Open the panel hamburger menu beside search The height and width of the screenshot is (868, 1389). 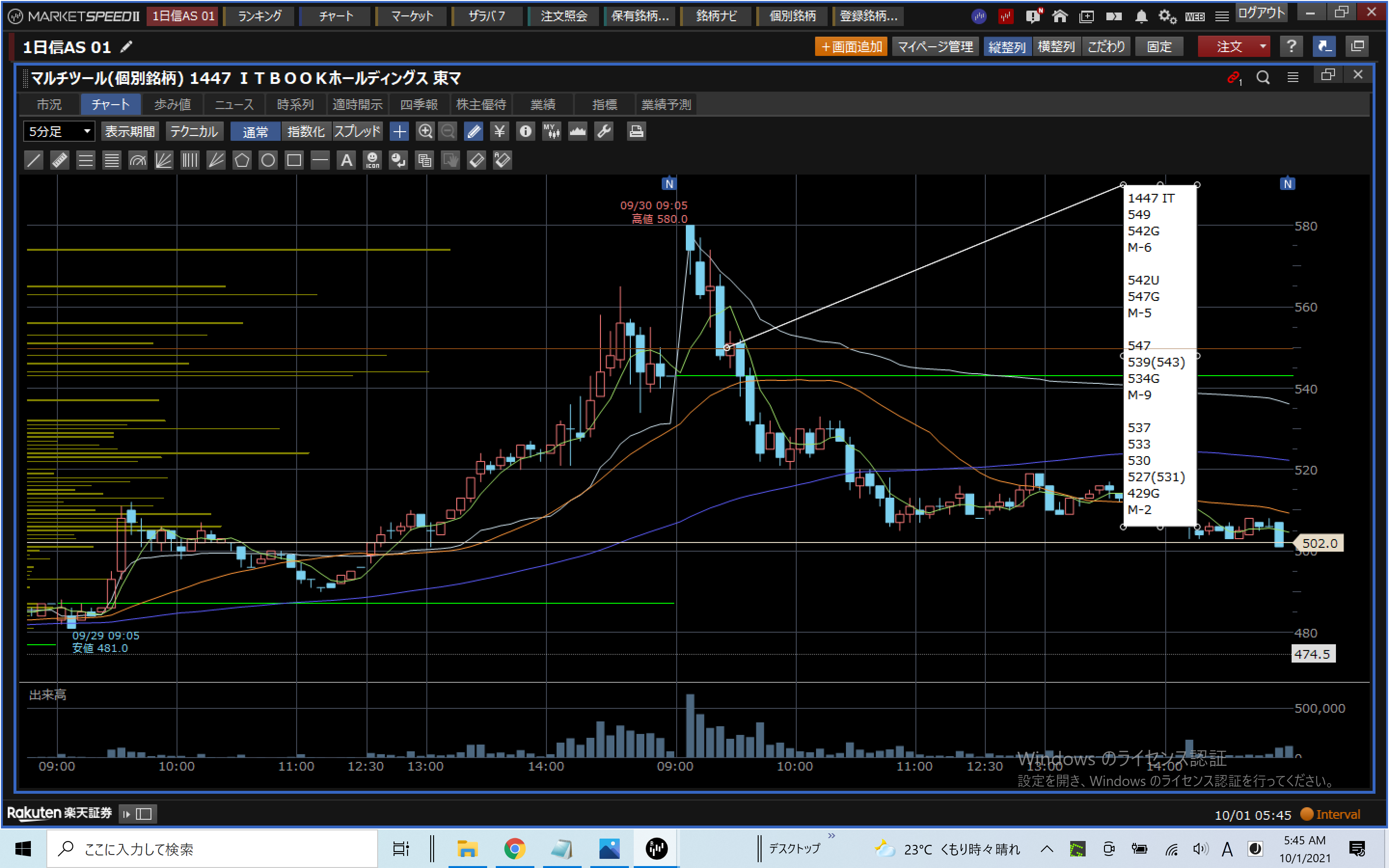tap(1293, 78)
